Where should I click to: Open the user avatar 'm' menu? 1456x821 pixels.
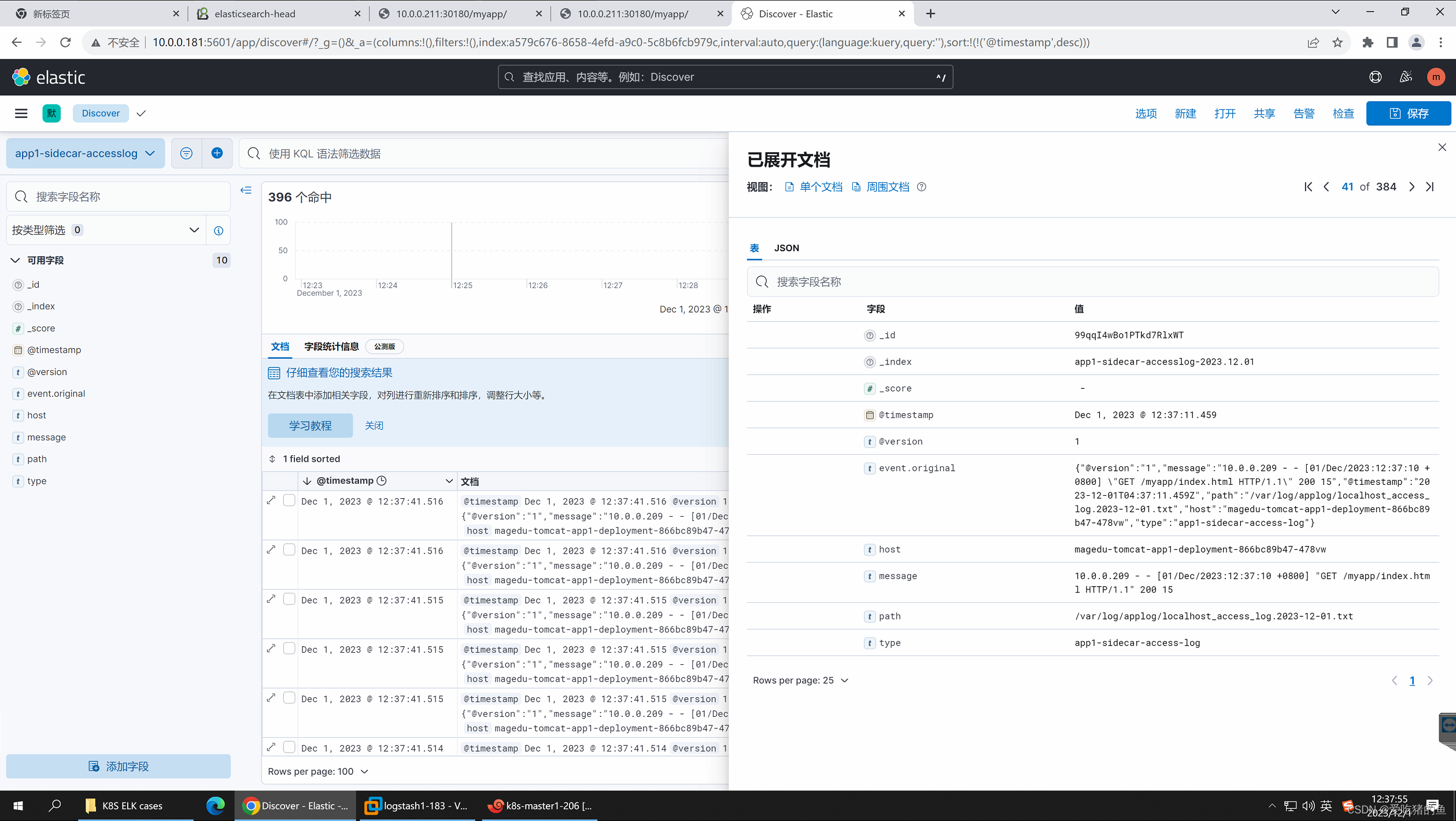(x=1436, y=77)
